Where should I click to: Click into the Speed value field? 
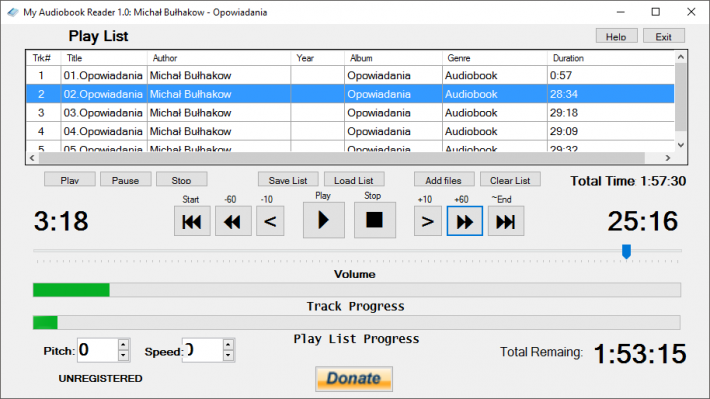(203, 350)
